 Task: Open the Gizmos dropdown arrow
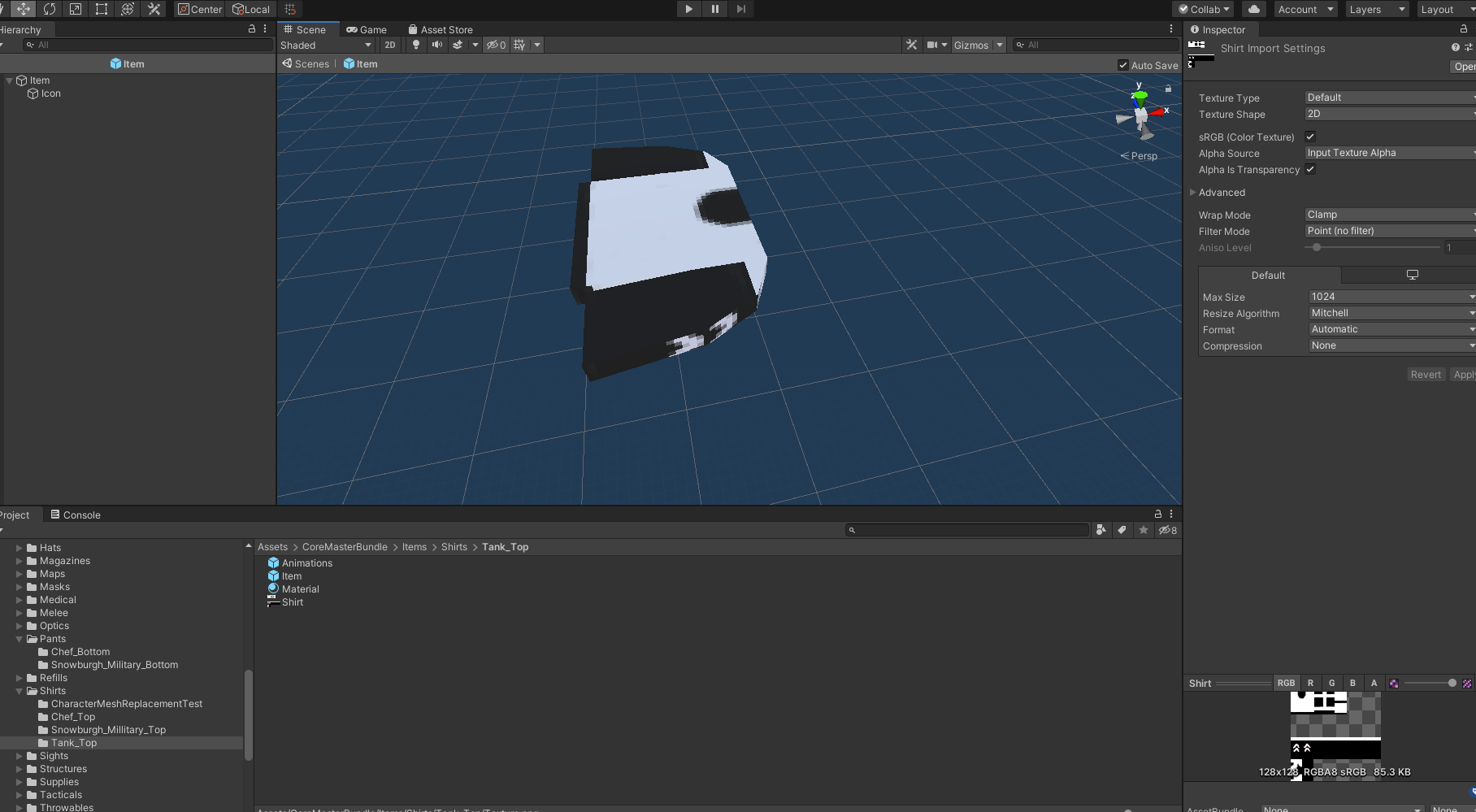[1000, 45]
